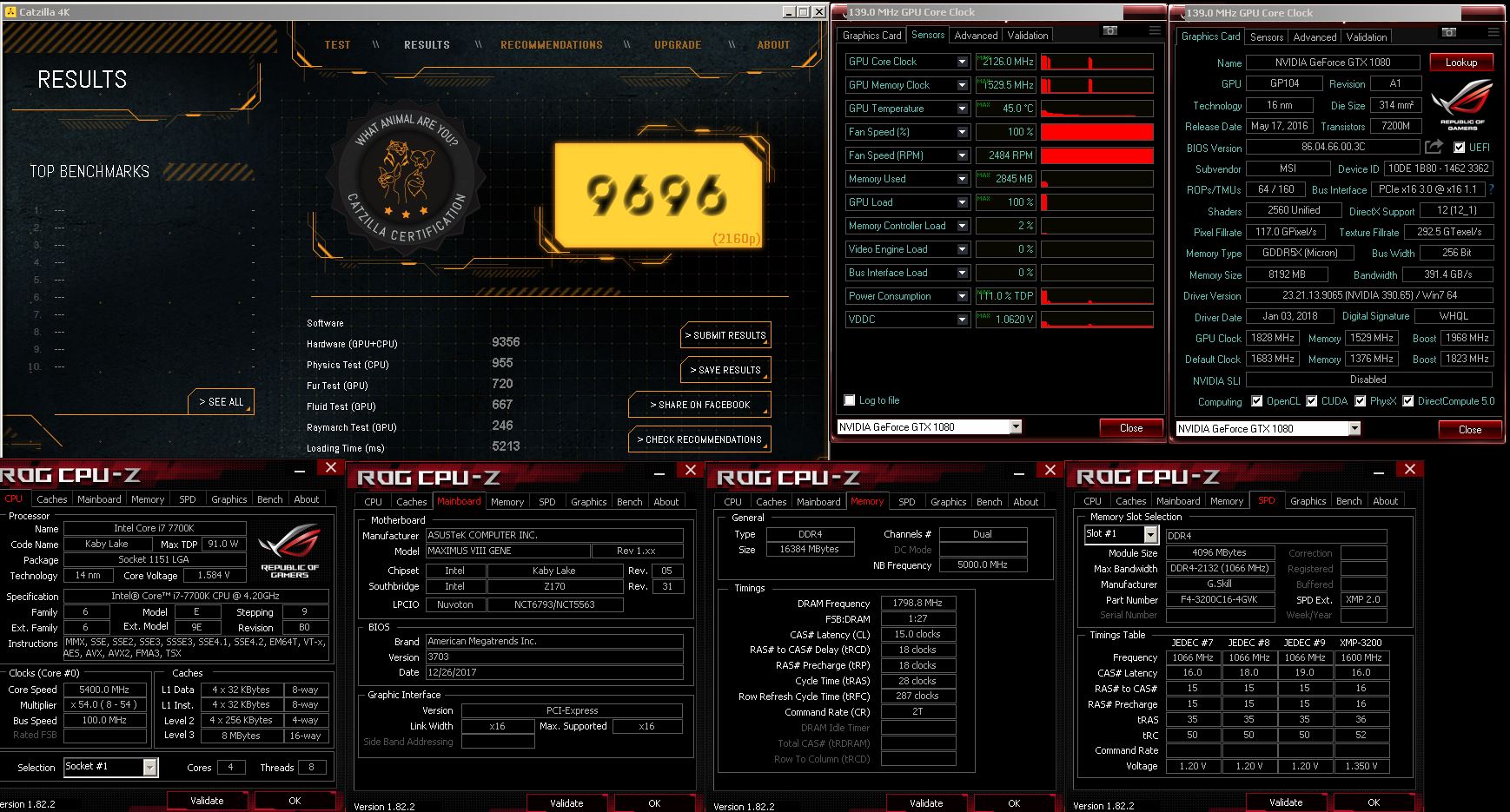Image resolution: width=1510 pixels, height=812 pixels.
Task: Minimize the Catzilla 4K window
Action: (x=788, y=12)
